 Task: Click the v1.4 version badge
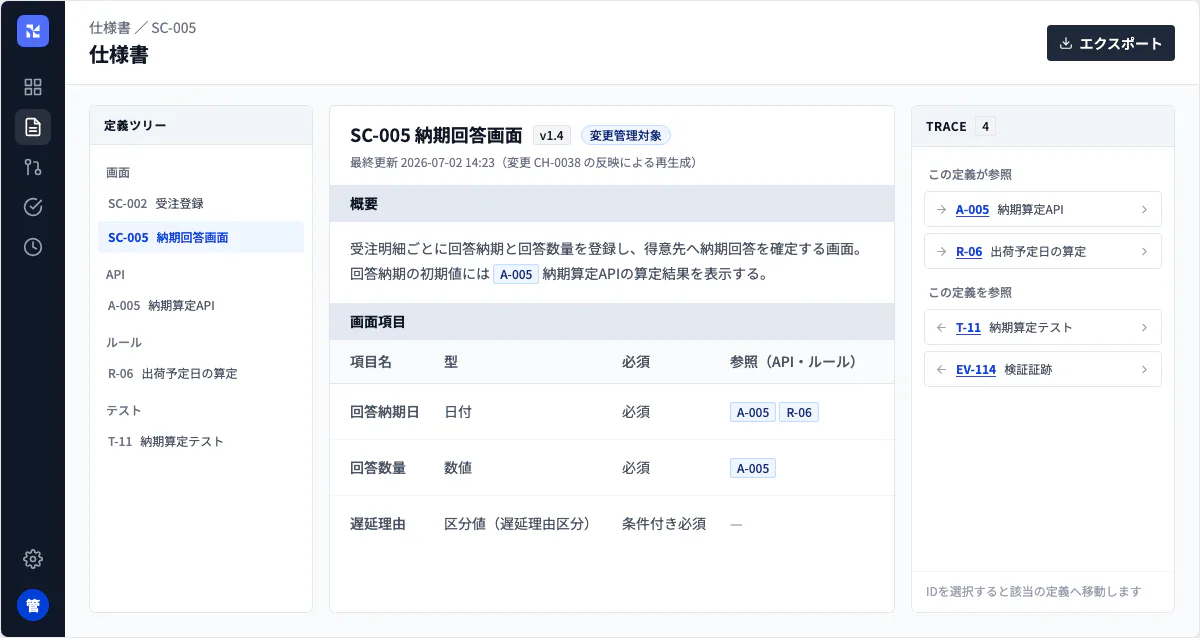pos(552,135)
